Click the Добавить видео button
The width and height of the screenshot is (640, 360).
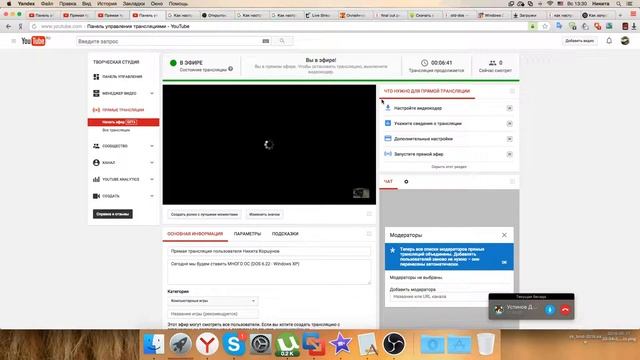(x=580, y=41)
